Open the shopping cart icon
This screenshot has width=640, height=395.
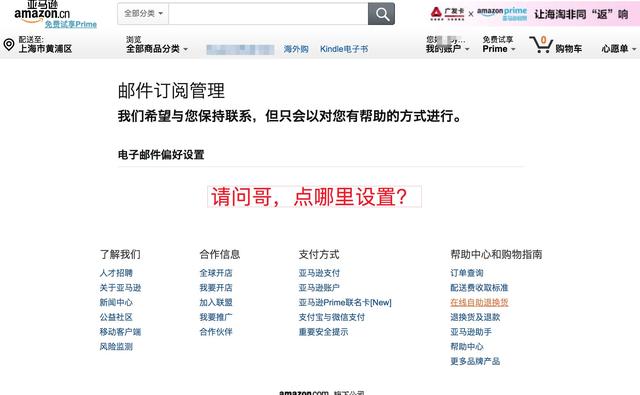pyautogui.click(x=541, y=44)
